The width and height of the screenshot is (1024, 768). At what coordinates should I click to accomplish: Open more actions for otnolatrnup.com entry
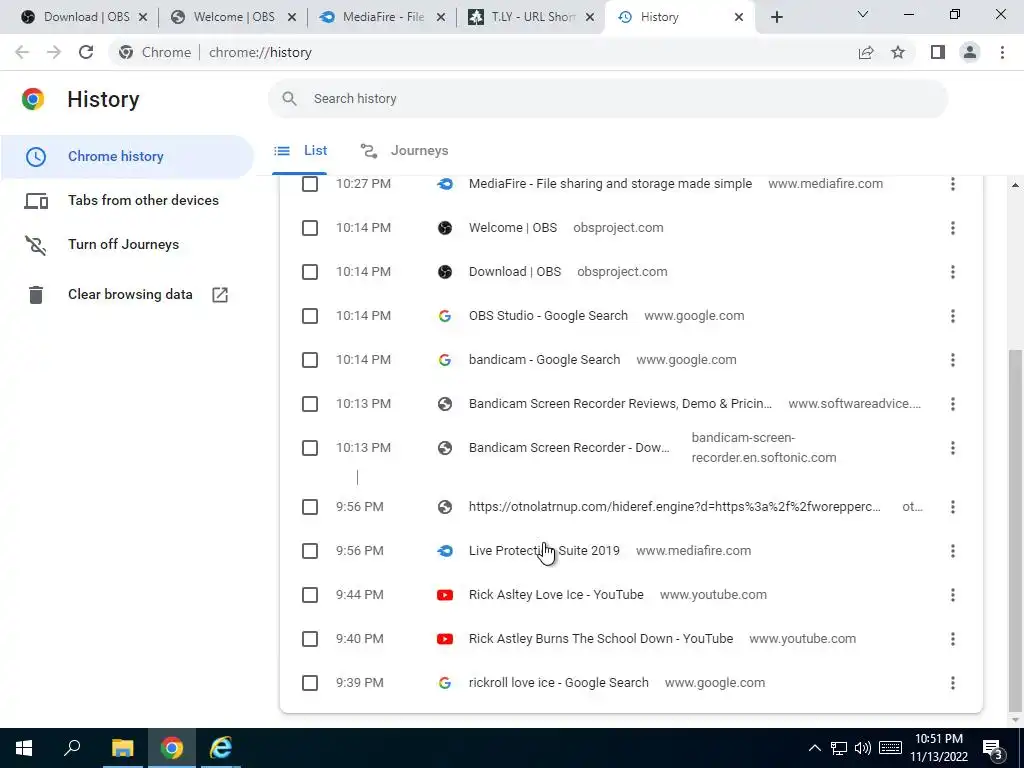pos(952,507)
